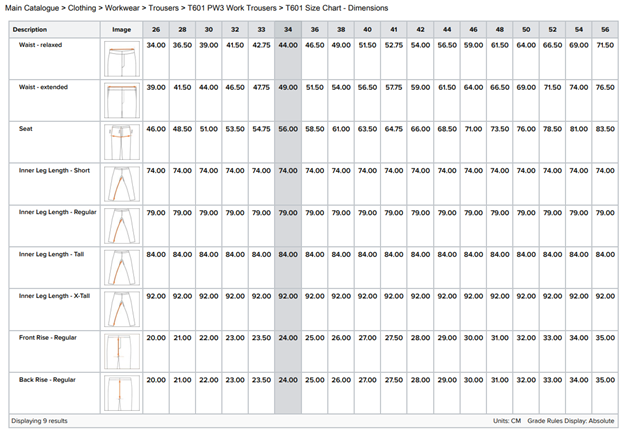
Task: Click the Seat measurement diagram image
Action: click(x=121, y=142)
